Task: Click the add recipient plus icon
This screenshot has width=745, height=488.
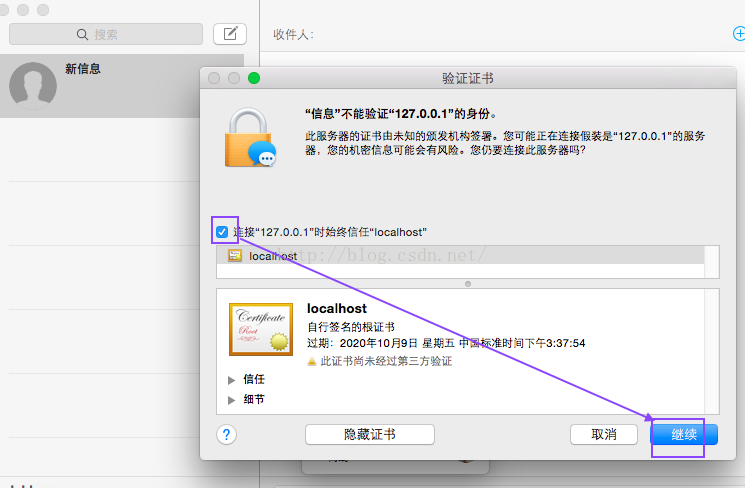Action: [739, 34]
